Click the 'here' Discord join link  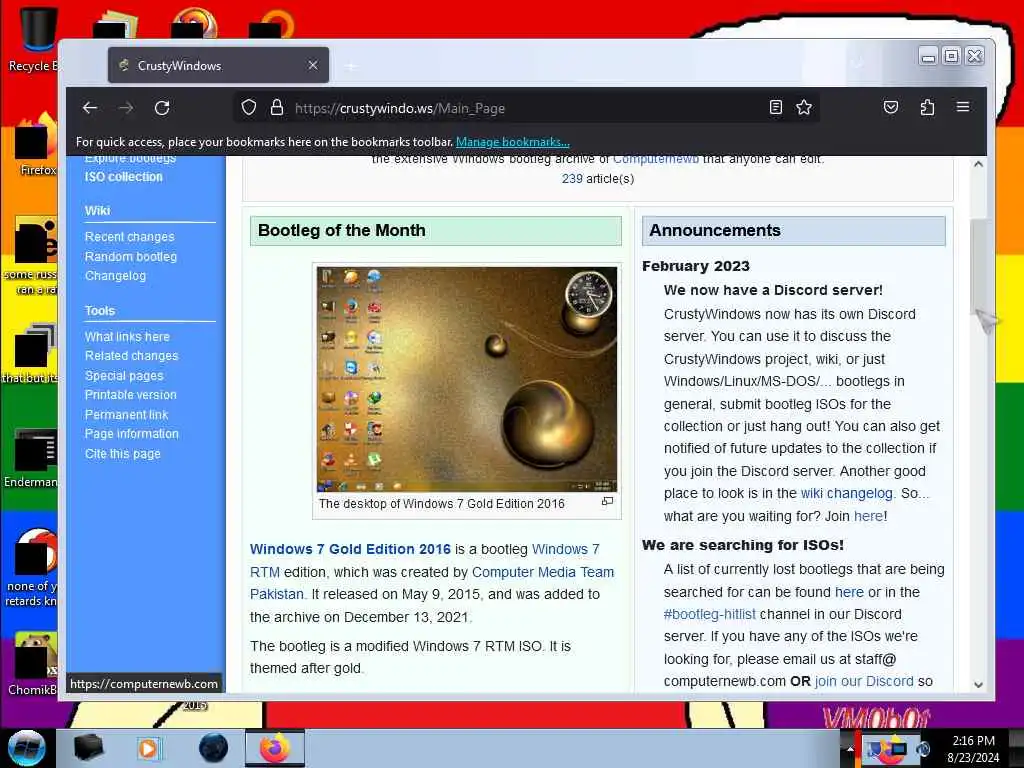pos(869,516)
